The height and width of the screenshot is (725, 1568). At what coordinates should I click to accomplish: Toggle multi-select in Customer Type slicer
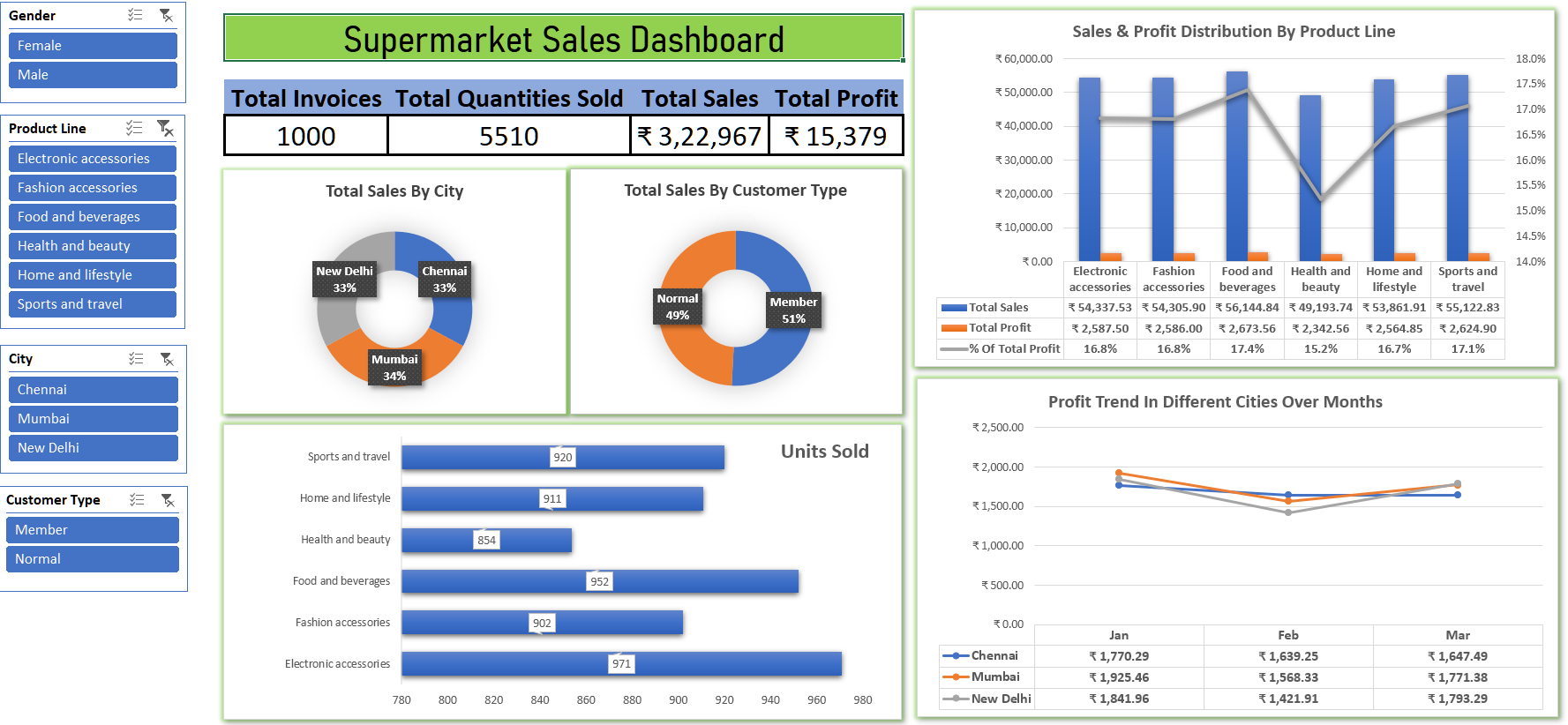(x=137, y=499)
